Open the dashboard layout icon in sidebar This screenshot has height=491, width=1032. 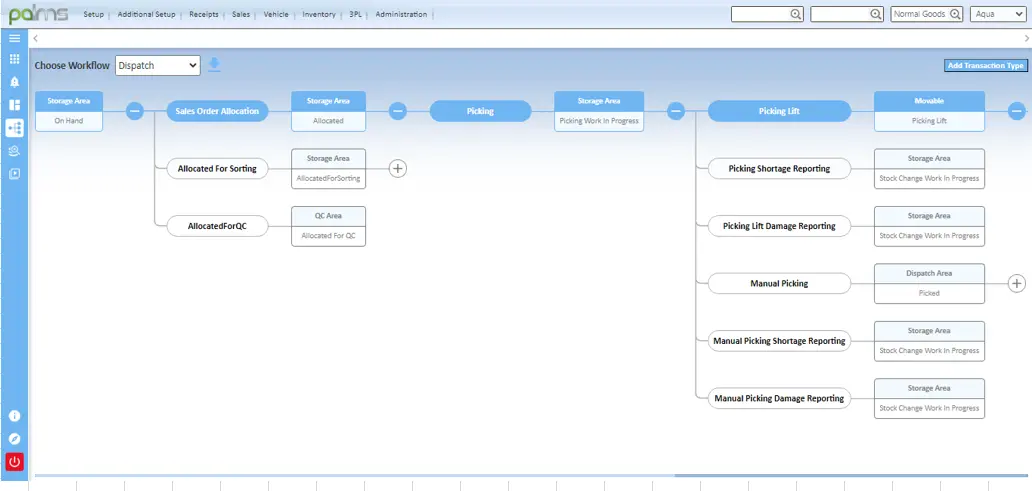pos(14,105)
